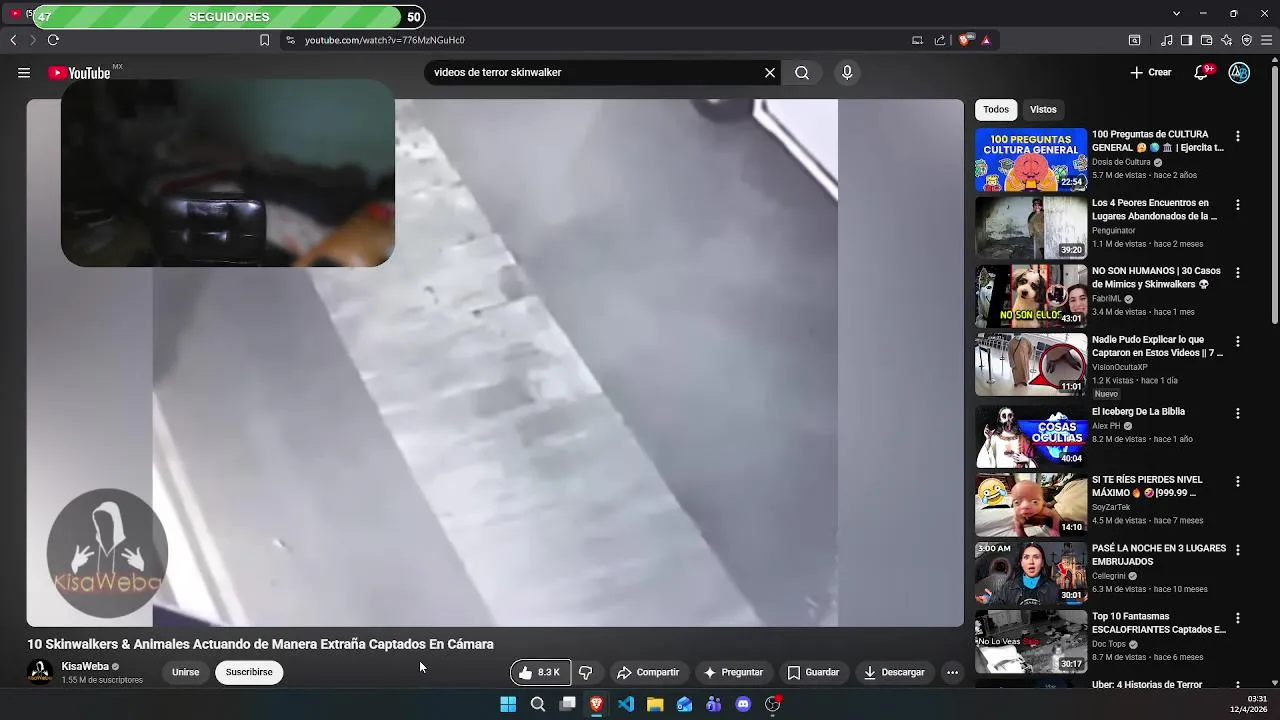Open Top 10 Fantasmas Escalofriantes video
Viewport: 1280px width, 720px height.
pos(1031,641)
